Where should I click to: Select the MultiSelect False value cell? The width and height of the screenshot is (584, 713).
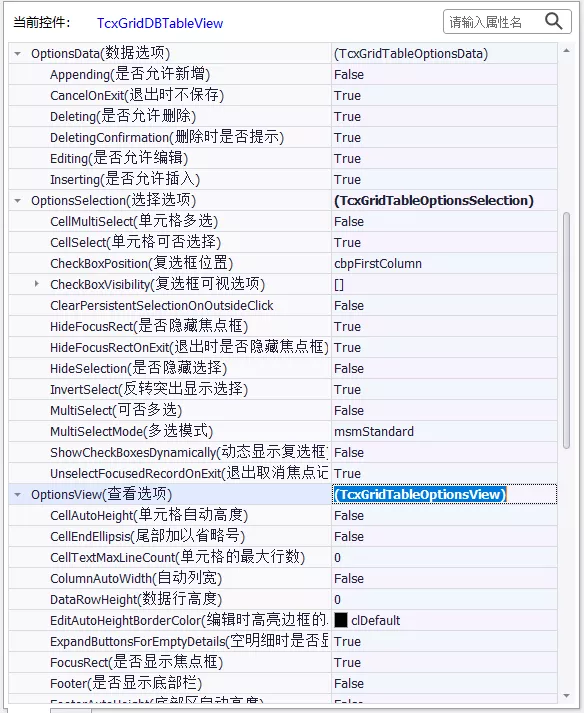point(444,411)
